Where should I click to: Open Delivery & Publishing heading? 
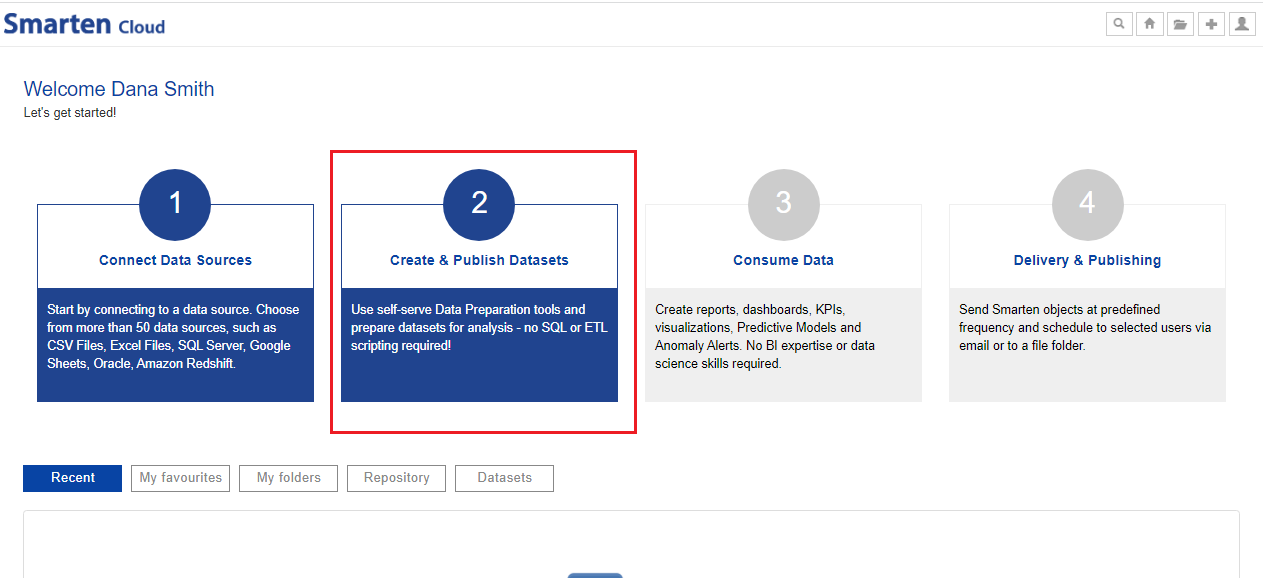(x=1087, y=260)
